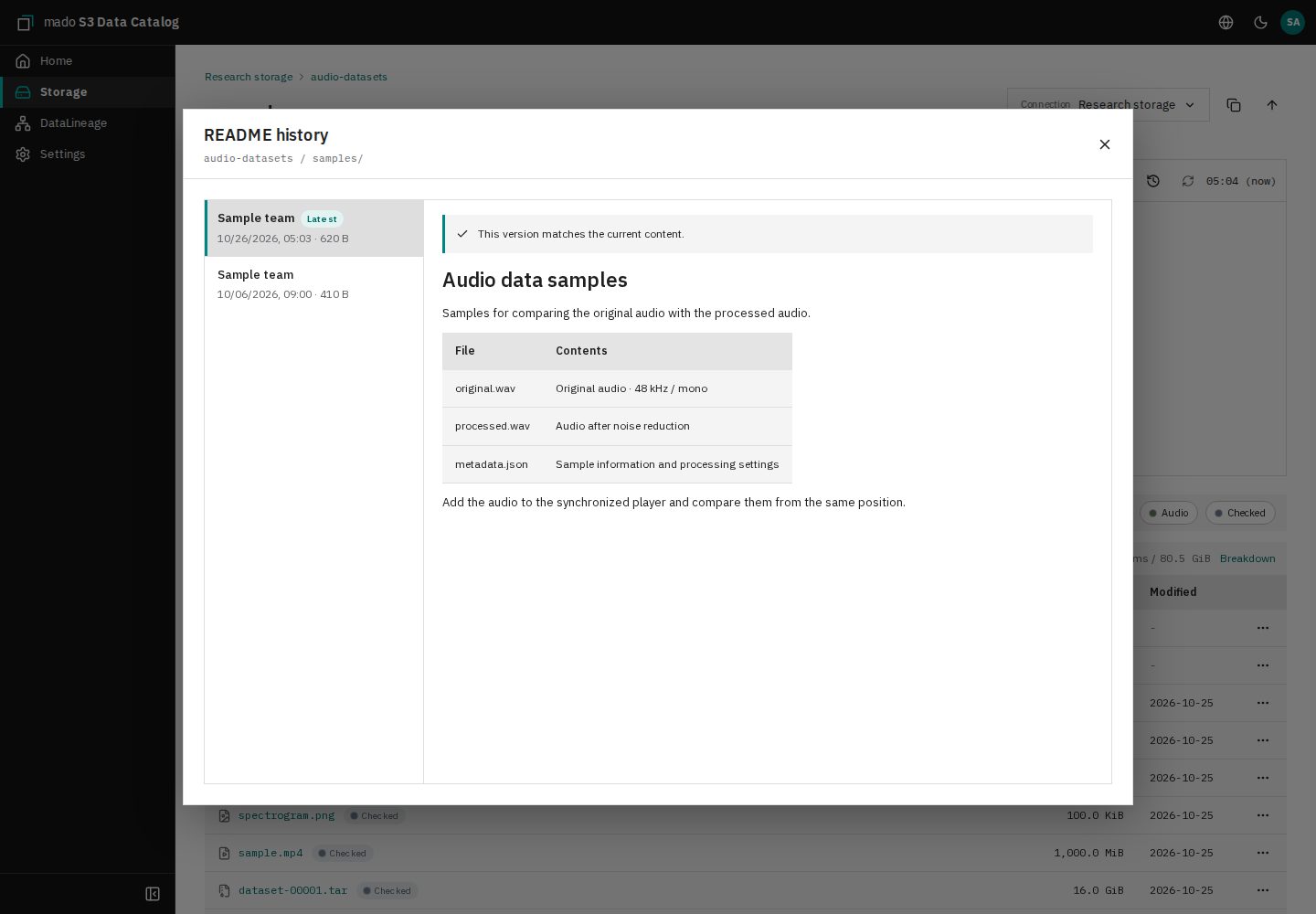The height and width of the screenshot is (914, 1316).
Task: Copy path using the copy icon
Action: click(x=1234, y=105)
